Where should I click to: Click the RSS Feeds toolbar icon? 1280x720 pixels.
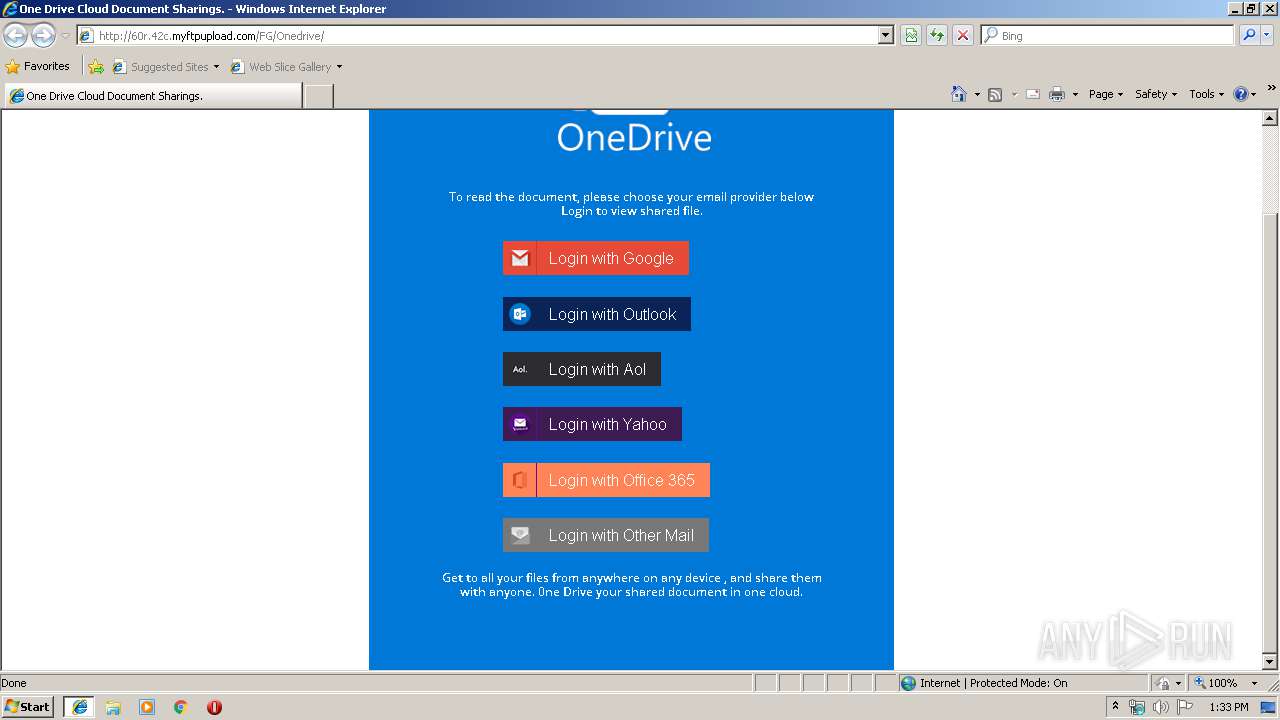click(x=995, y=94)
